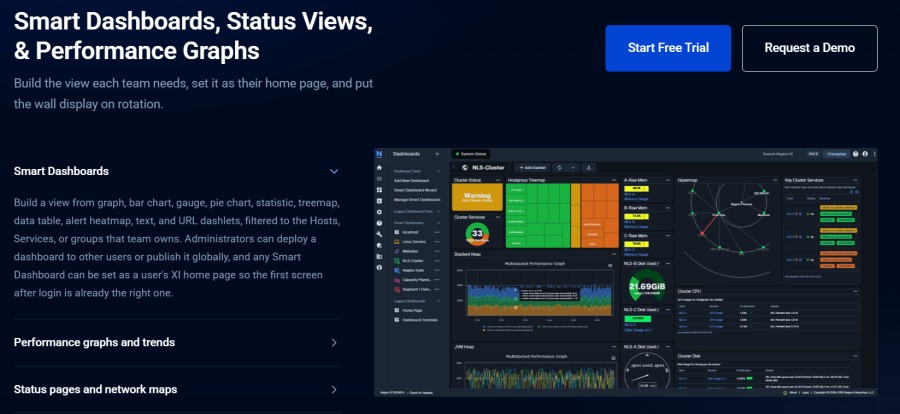
Task: Click Home icon in preview's left icon bar
Action: pyautogui.click(x=379, y=168)
